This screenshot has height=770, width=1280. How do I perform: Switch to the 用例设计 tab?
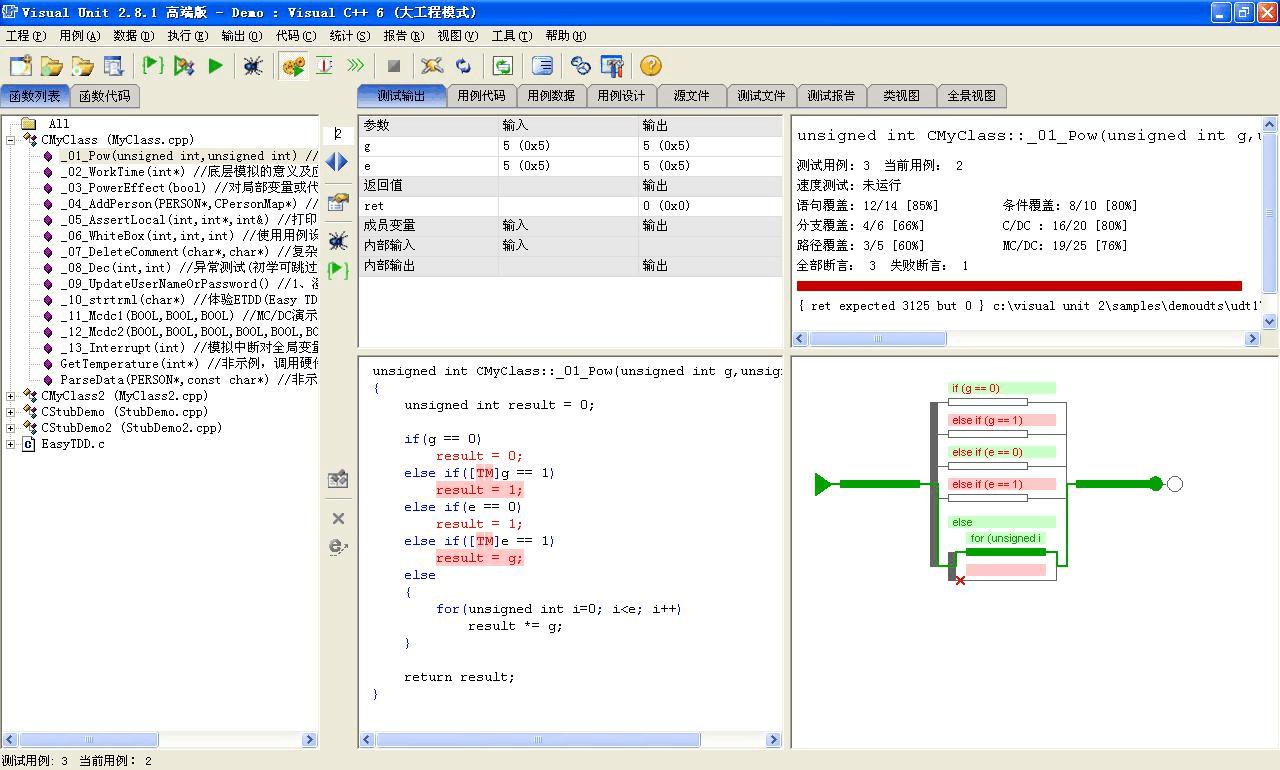click(x=621, y=96)
